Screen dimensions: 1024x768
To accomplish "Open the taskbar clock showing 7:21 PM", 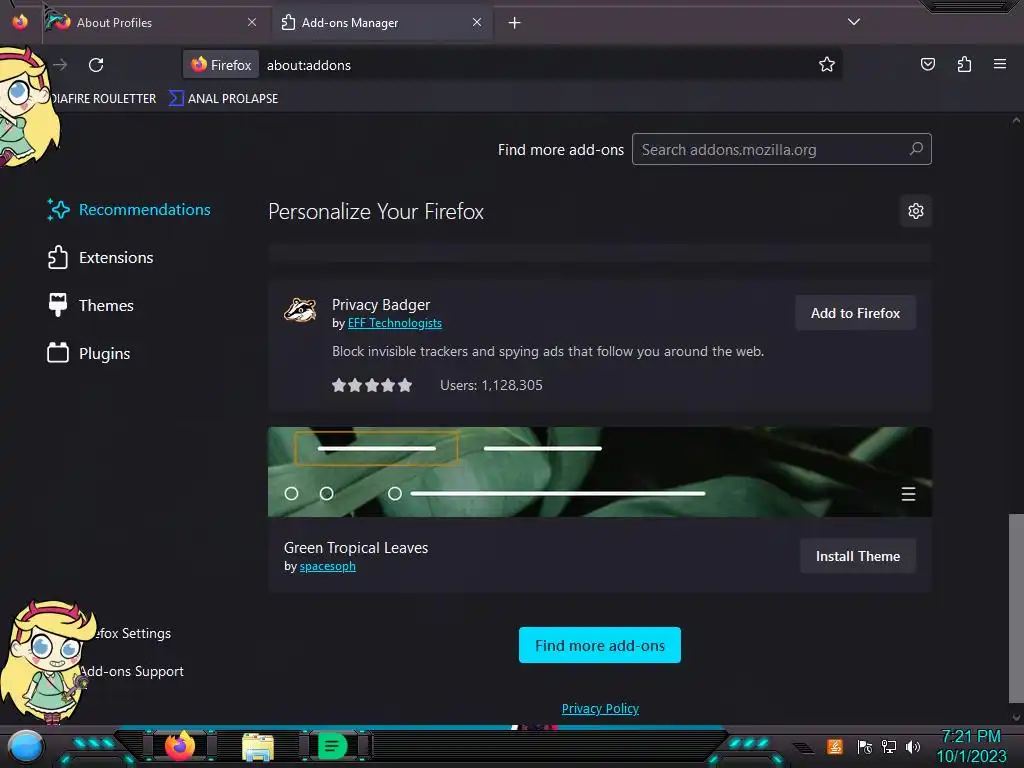I will (x=971, y=746).
